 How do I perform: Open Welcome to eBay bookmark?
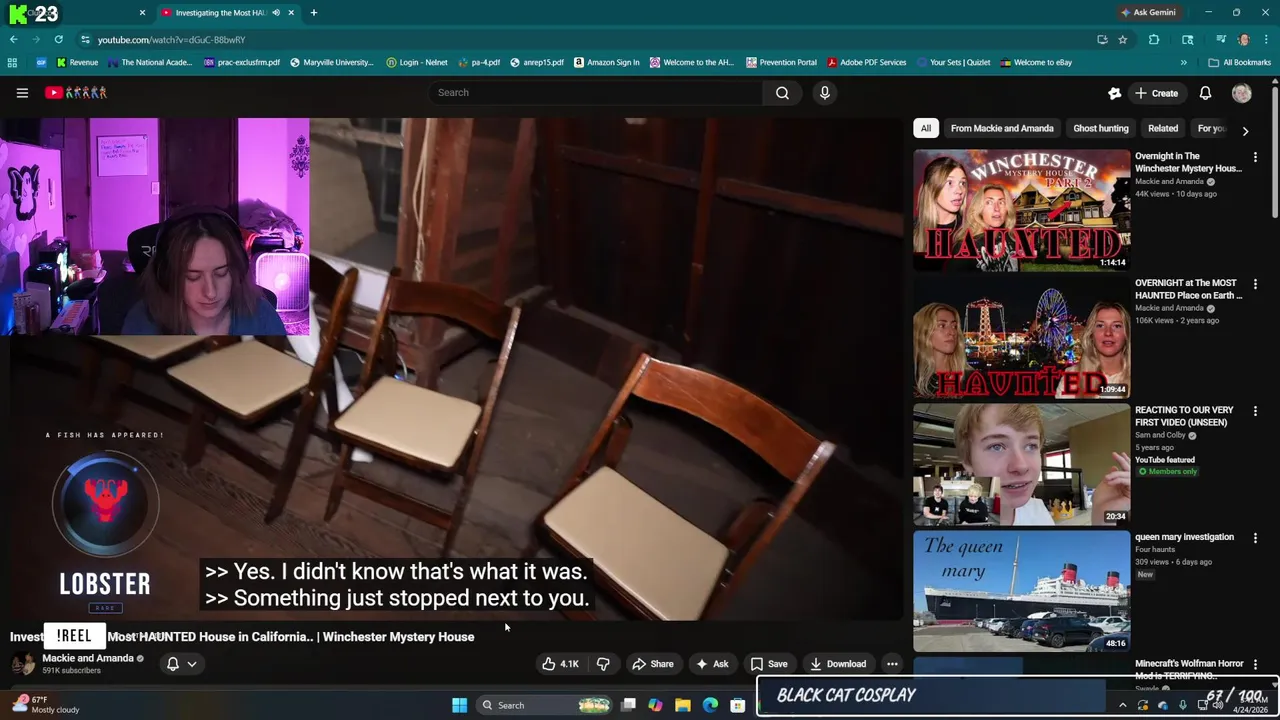tap(1035, 62)
